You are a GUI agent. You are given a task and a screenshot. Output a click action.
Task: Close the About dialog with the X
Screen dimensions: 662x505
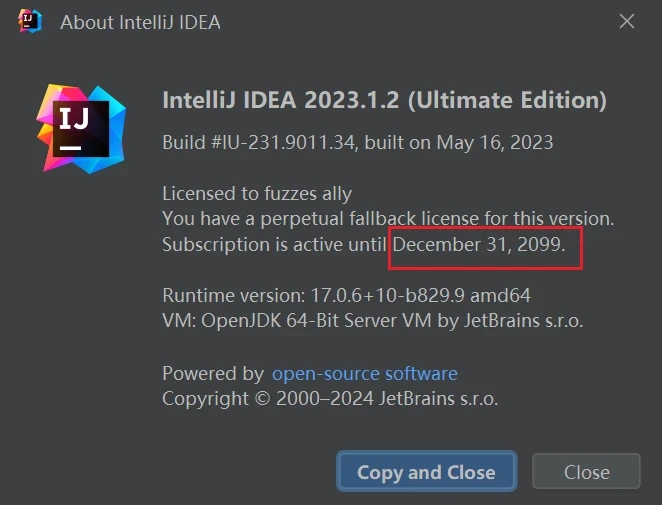(x=627, y=21)
